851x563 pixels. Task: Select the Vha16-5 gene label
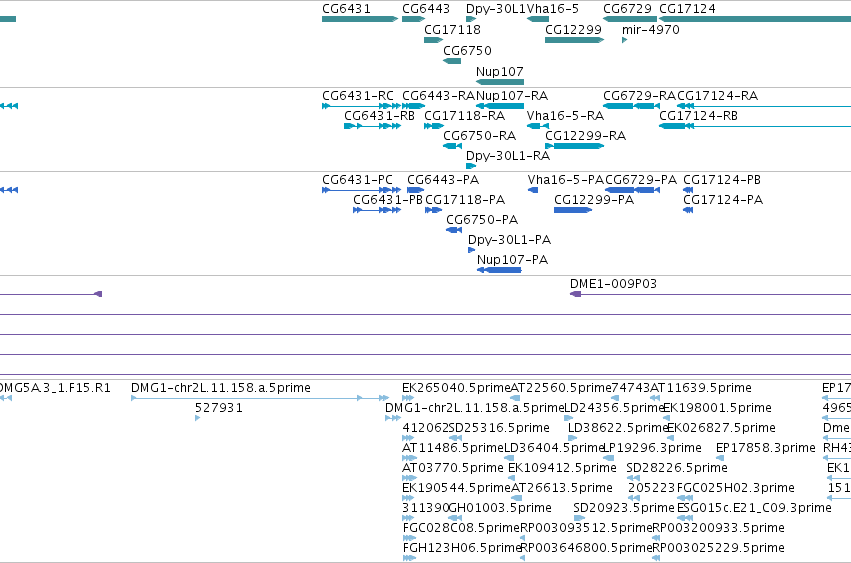coord(552,9)
